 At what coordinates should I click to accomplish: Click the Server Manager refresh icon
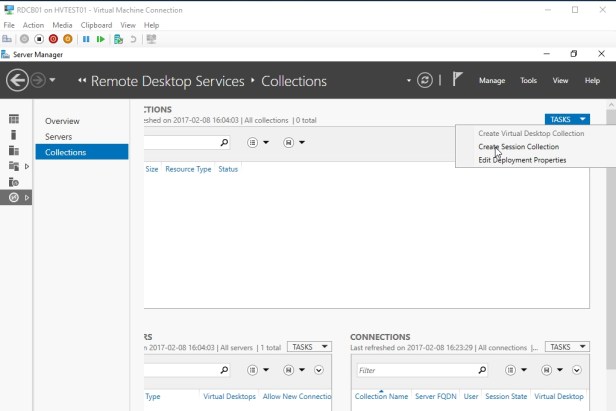pyautogui.click(x=426, y=80)
